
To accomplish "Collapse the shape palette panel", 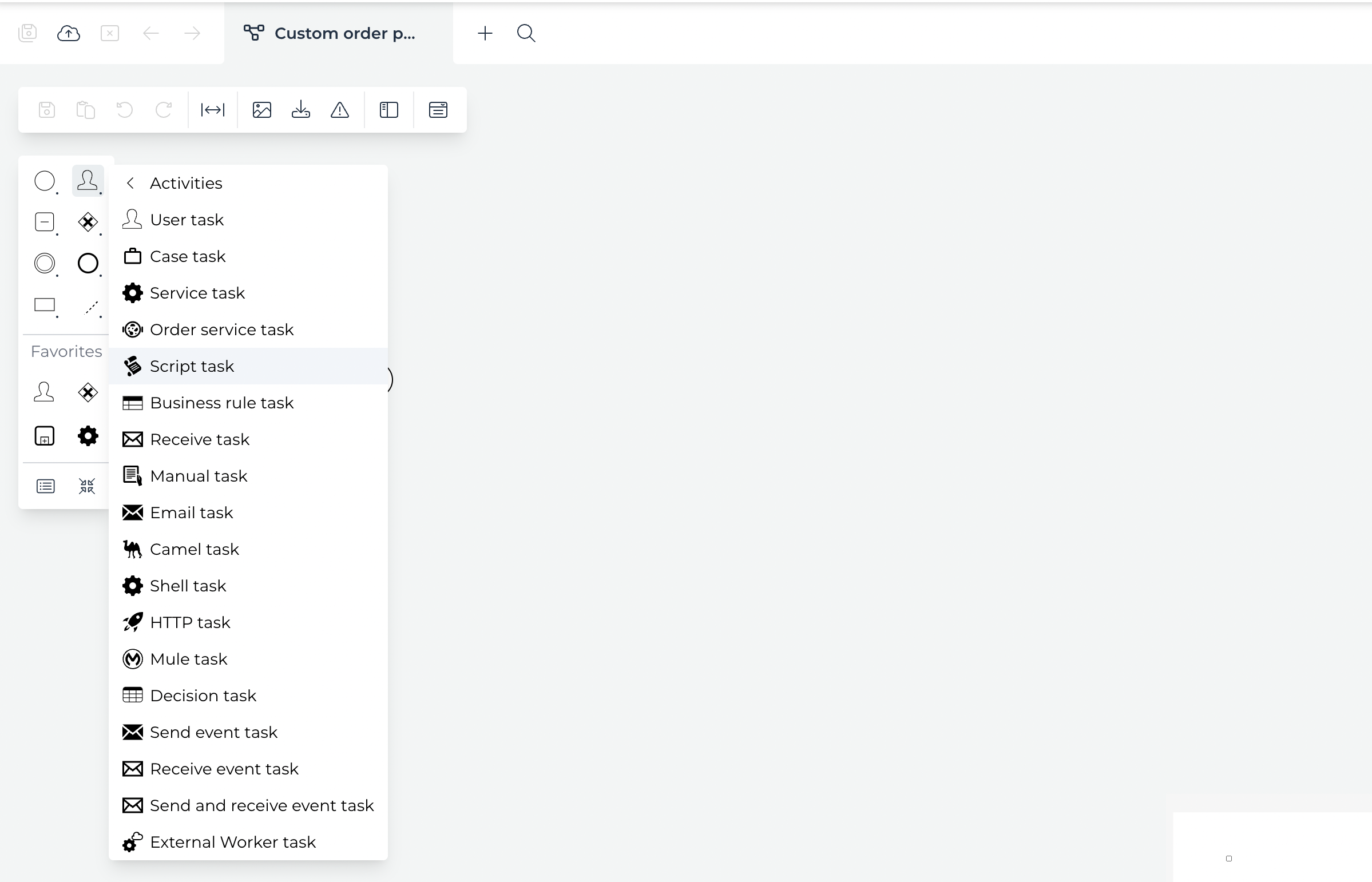I will (86, 486).
